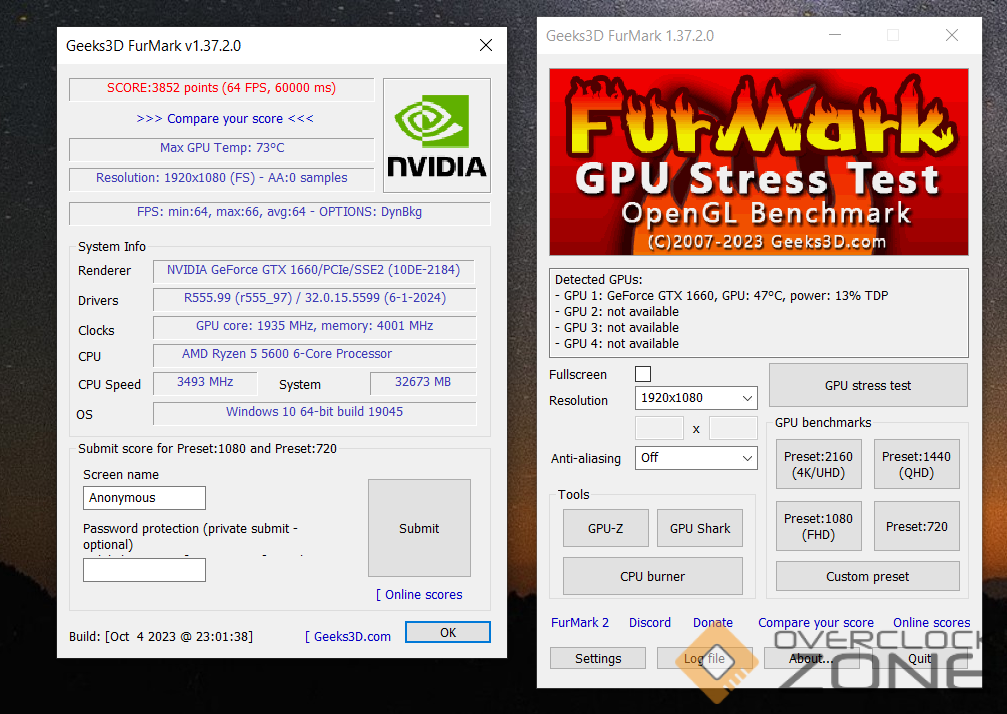Click the Screen name input field
Viewport: 1007px width, 714px height.
(x=144, y=498)
